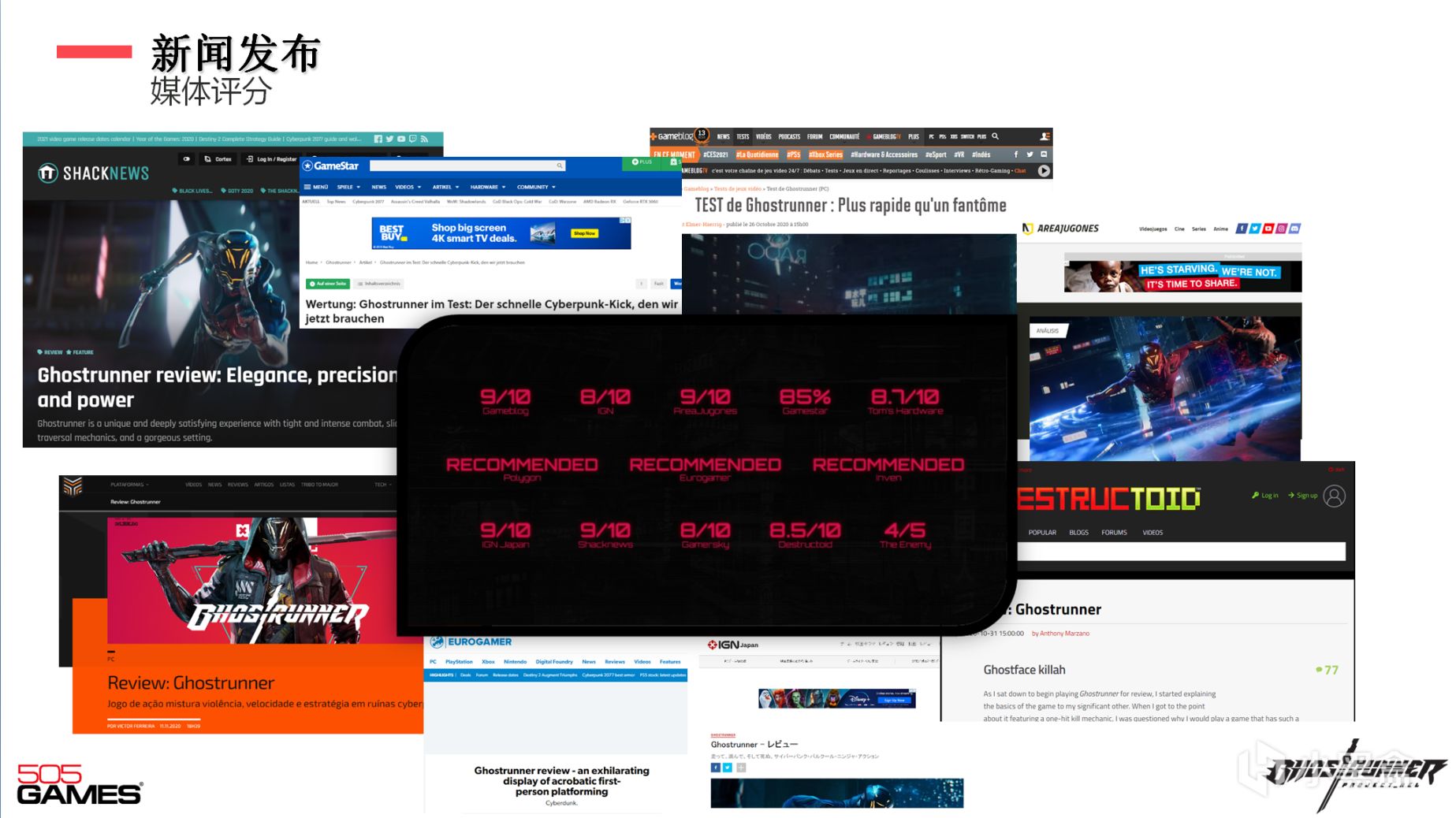Open the Gameblog TESTS tab

[743, 136]
